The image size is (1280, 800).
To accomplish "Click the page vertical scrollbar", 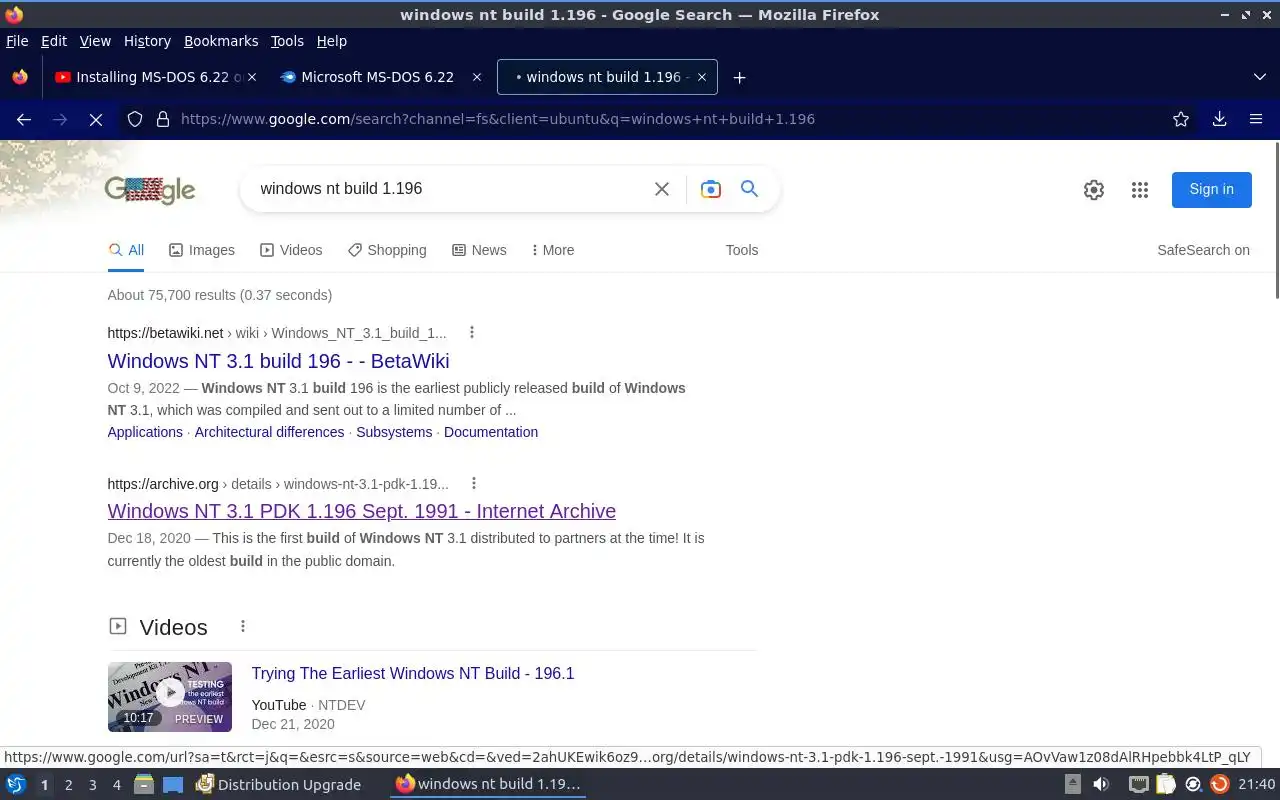I will tap(1276, 220).
